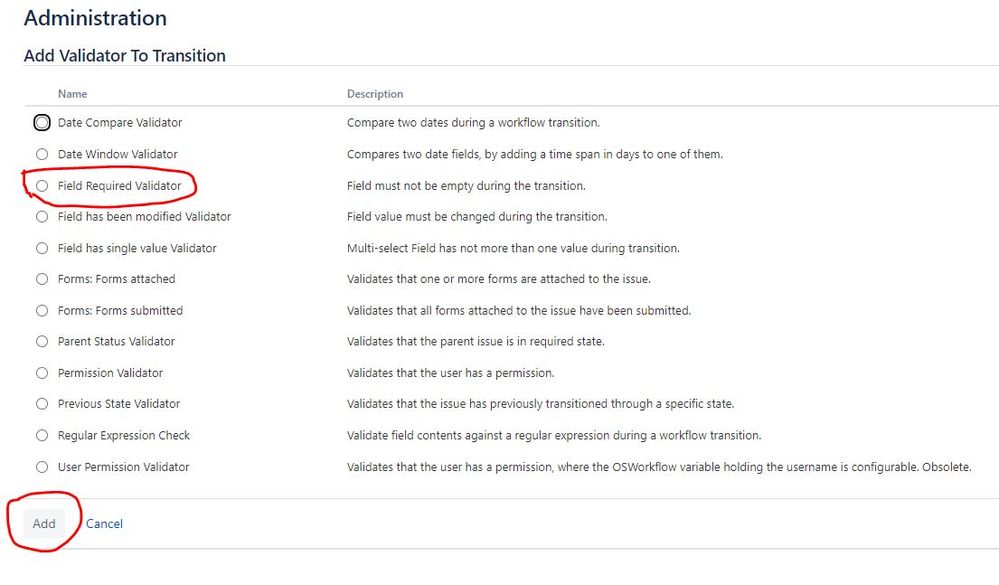
Task: Click the Date Window Validator label text
Action: [x=118, y=155]
